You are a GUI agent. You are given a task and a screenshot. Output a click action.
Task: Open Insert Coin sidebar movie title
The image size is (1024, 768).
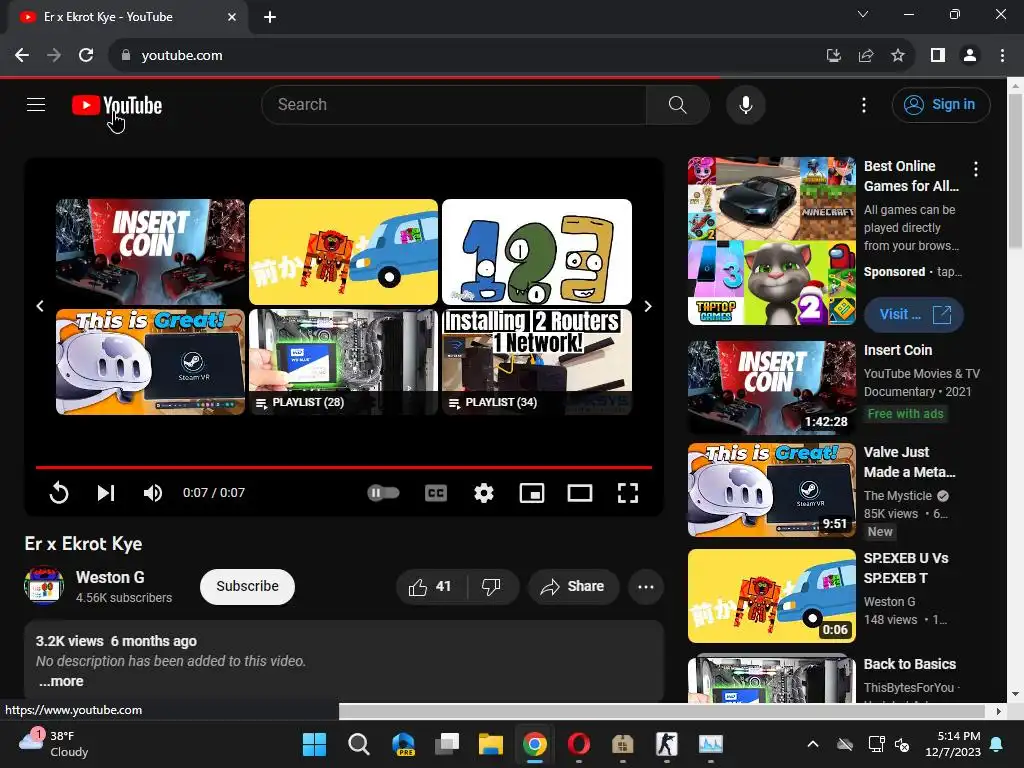pyautogui.click(x=898, y=350)
